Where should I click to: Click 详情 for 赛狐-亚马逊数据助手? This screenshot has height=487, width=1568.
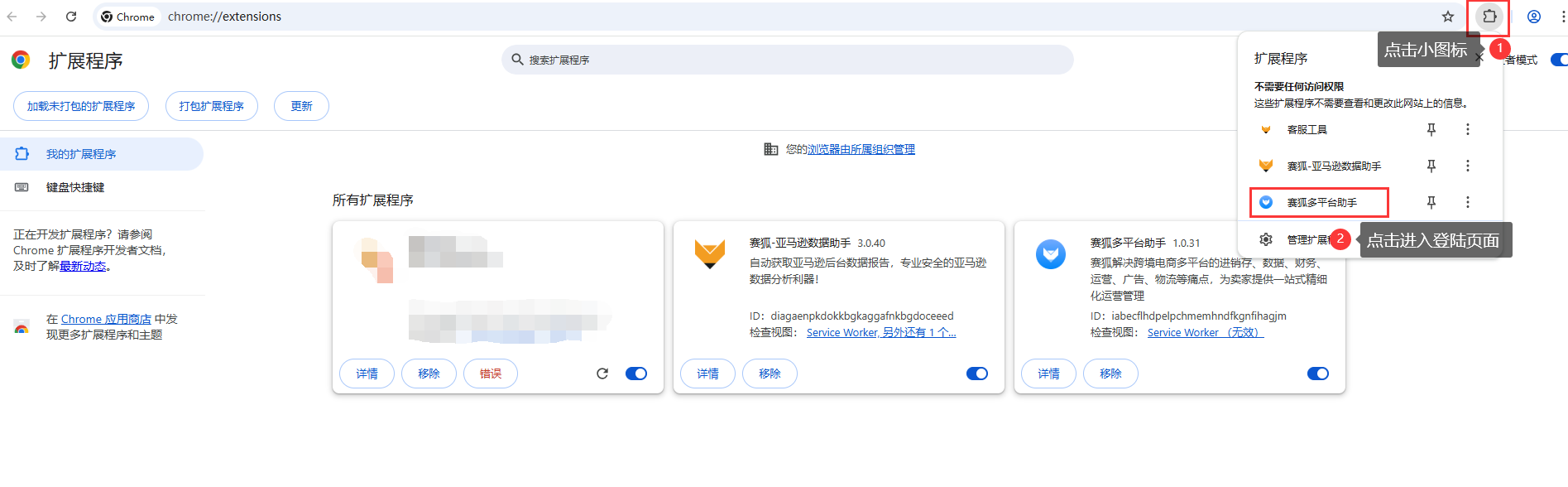point(708,374)
